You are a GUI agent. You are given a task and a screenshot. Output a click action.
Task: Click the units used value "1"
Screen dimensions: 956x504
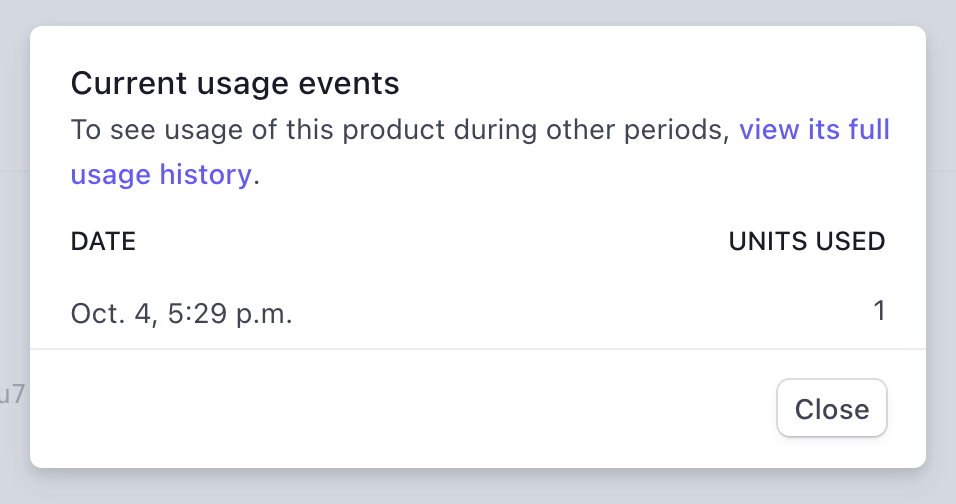point(879,312)
